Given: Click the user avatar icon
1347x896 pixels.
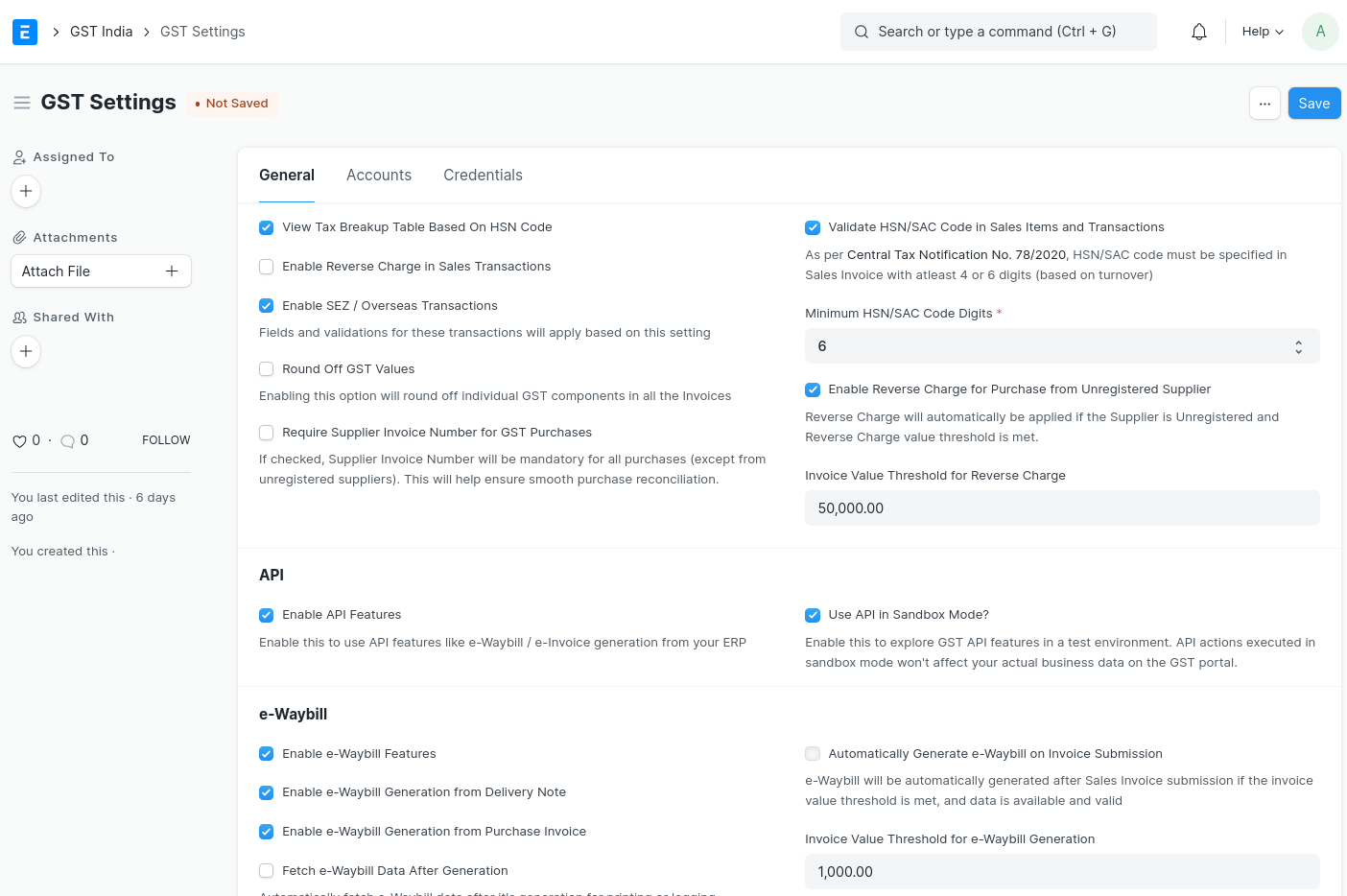Looking at the screenshot, I should tap(1319, 32).
